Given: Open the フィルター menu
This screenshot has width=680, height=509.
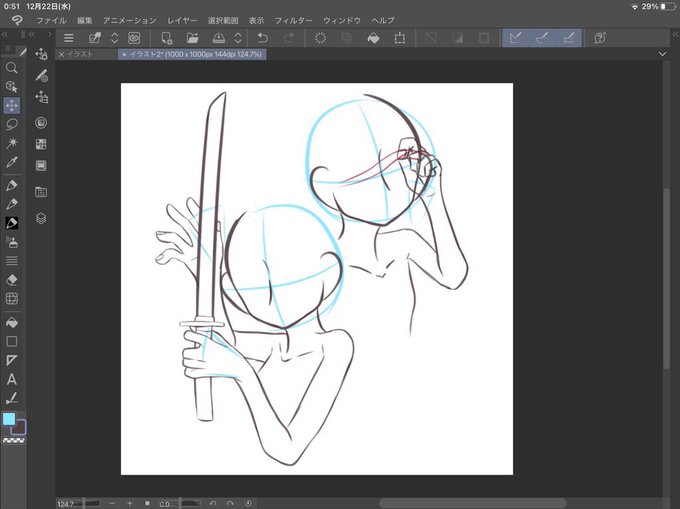Looking at the screenshot, I should (x=293, y=20).
